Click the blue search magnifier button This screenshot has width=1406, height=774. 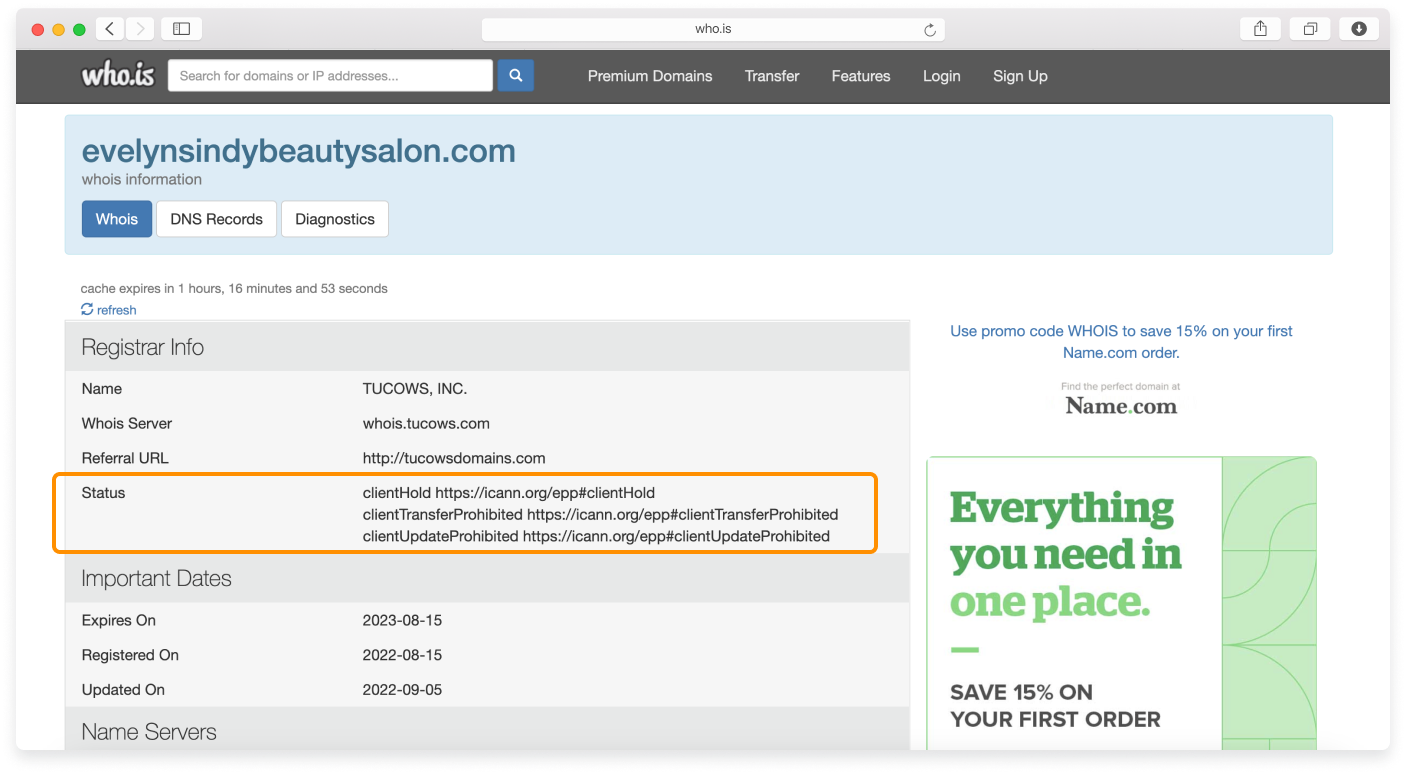(515, 76)
